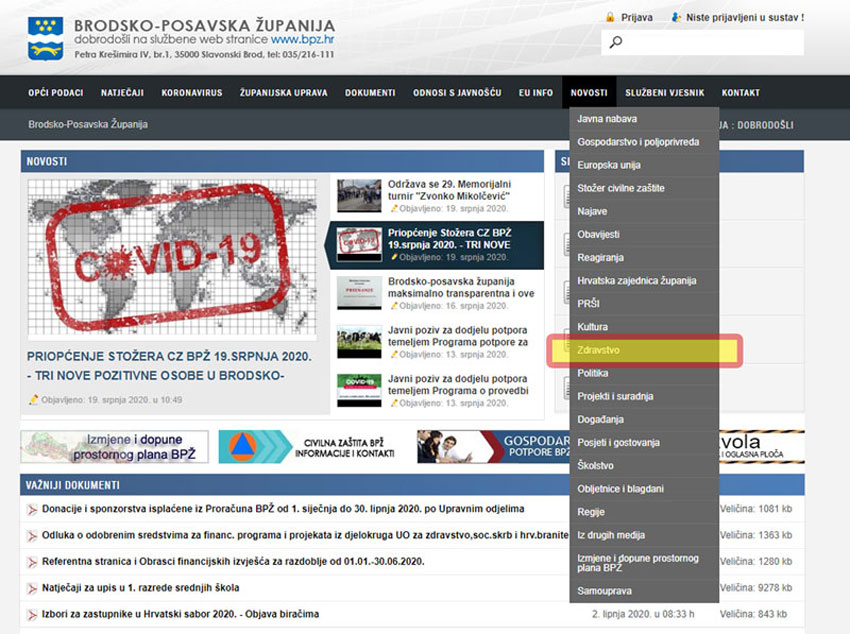Expand the Odnosi s javnošću menu
Viewport: 850px width, 634px height.
point(456,93)
